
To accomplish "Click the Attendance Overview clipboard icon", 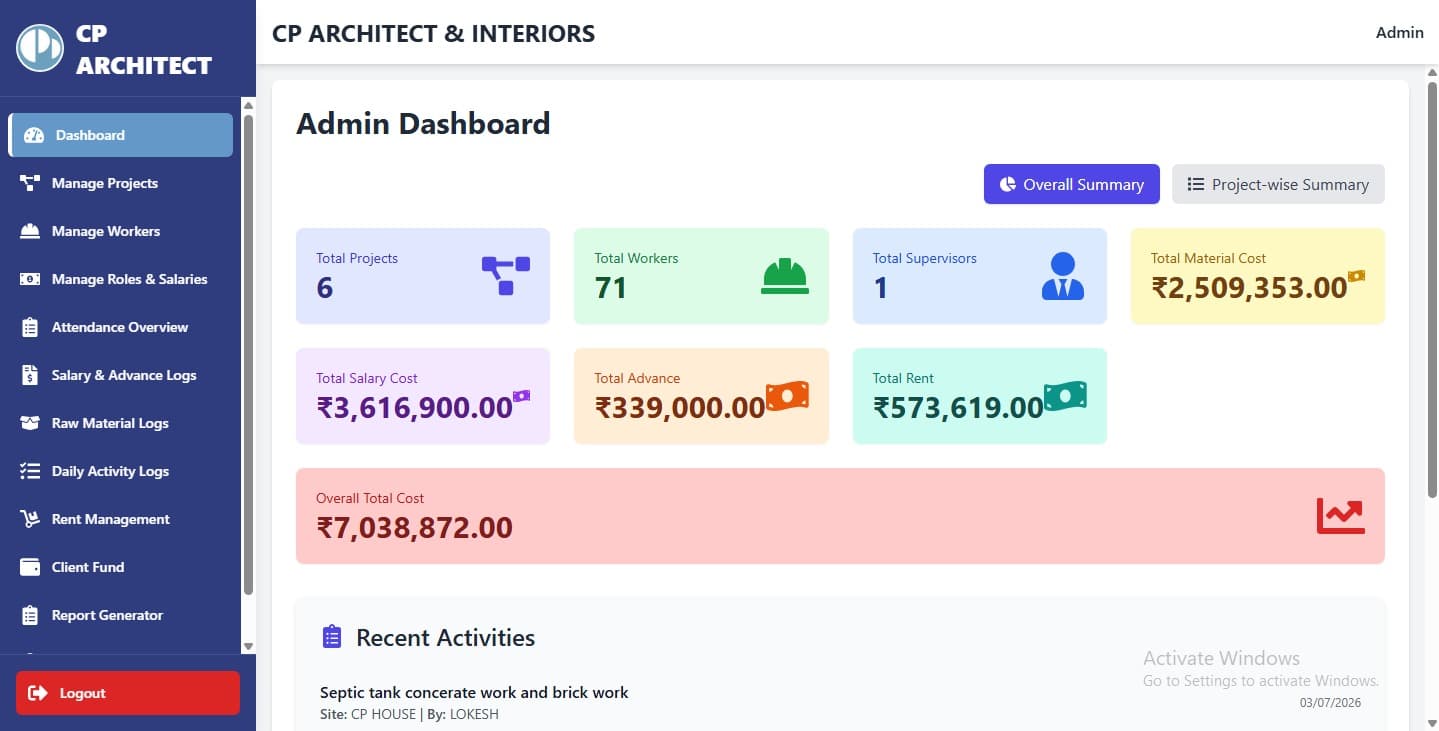I will [x=30, y=327].
